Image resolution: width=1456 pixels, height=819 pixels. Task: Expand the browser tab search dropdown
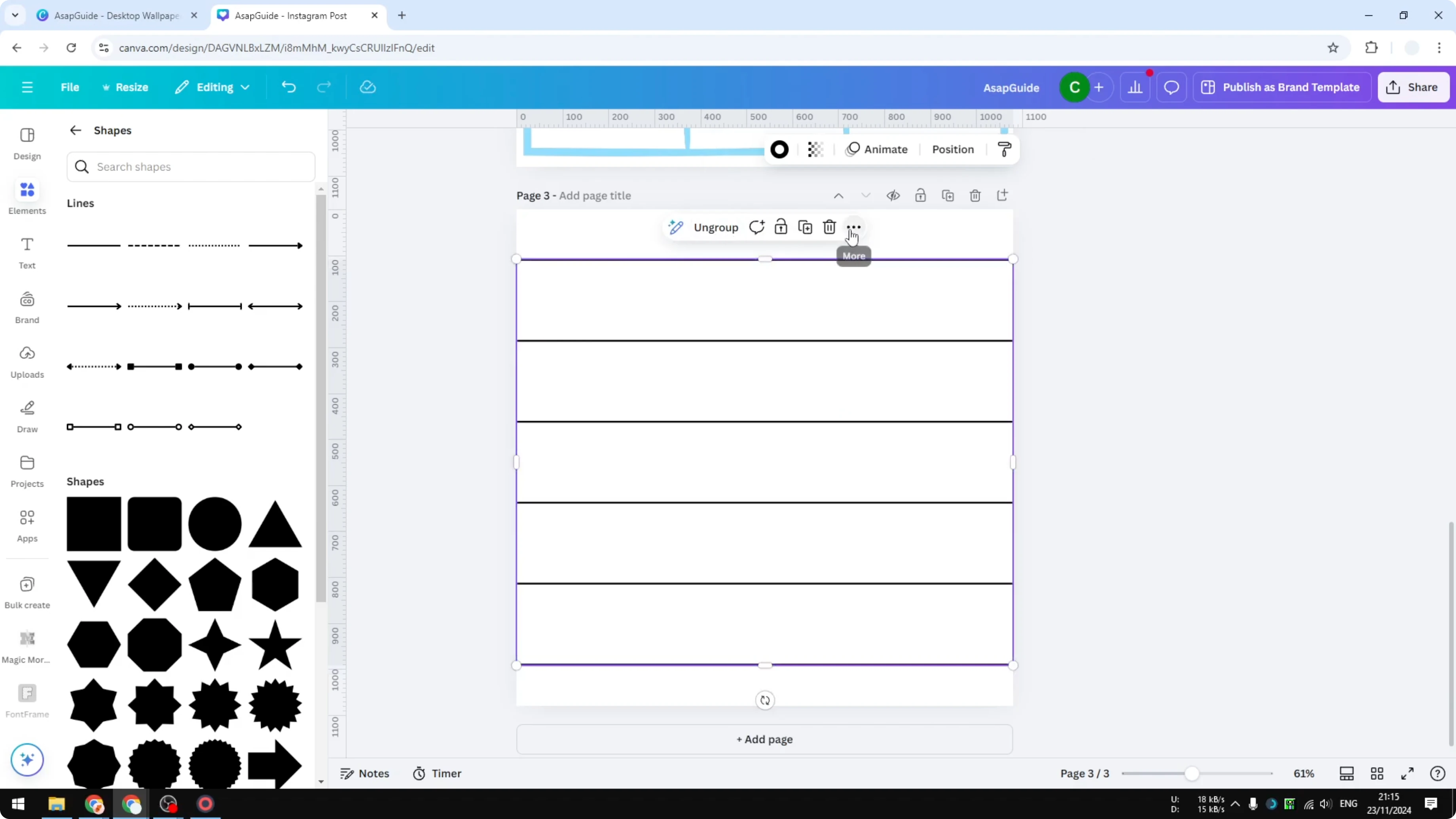click(15, 15)
